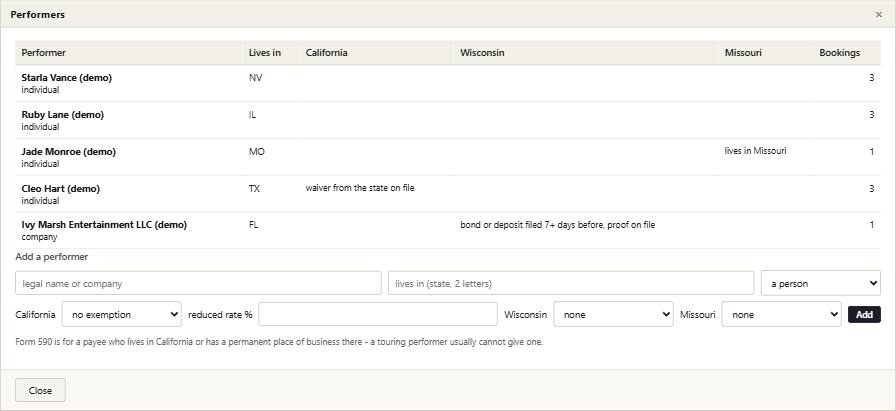This screenshot has height=411, width=896.
Task: Click the Wisconsin column header
Action: [x=482, y=53]
